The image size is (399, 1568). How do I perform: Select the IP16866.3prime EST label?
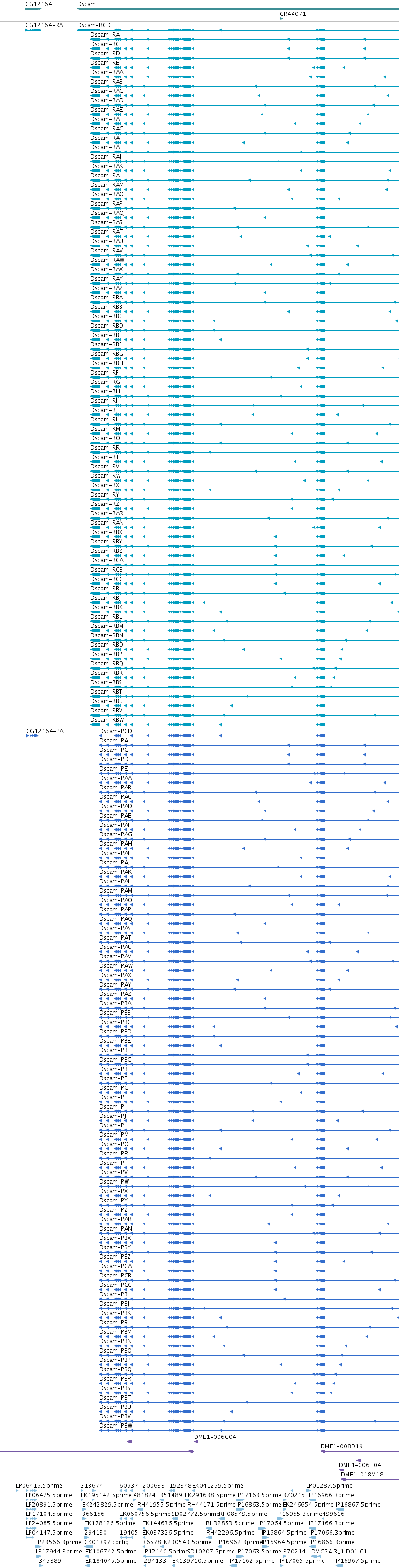[x=331, y=1542]
